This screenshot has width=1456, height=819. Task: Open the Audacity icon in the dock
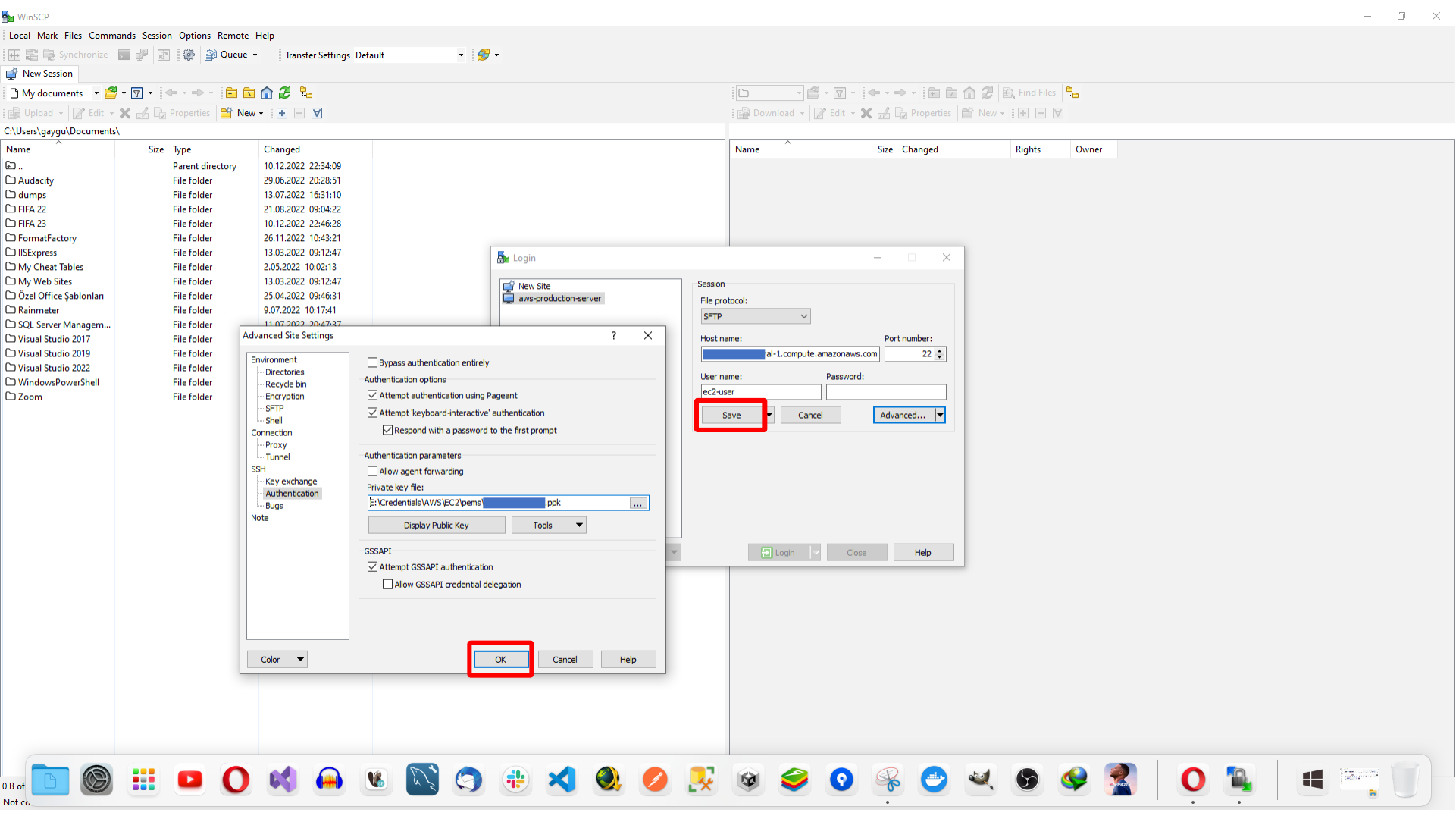point(329,780)
